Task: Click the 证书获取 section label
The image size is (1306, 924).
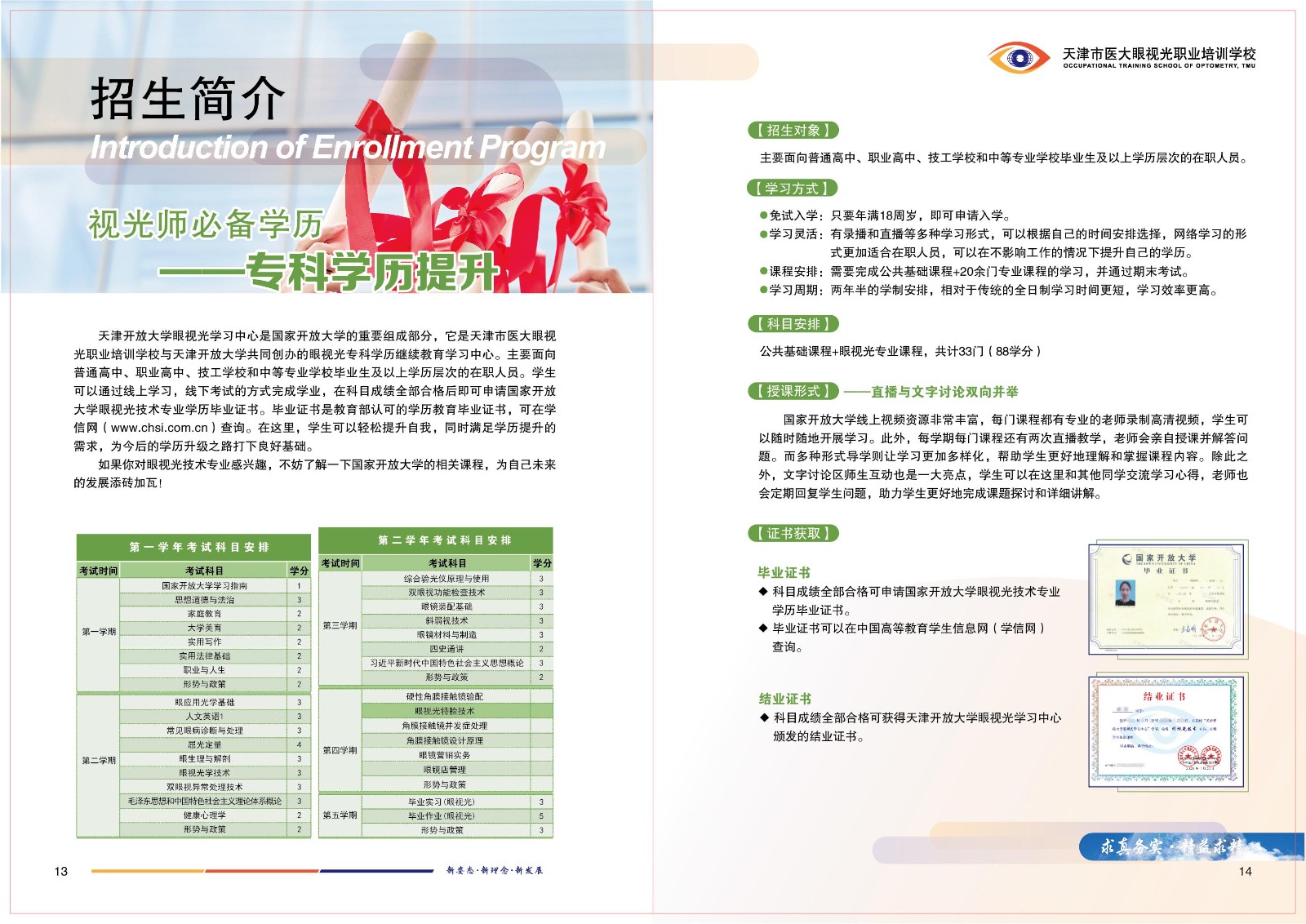Action: click(793, 534)
